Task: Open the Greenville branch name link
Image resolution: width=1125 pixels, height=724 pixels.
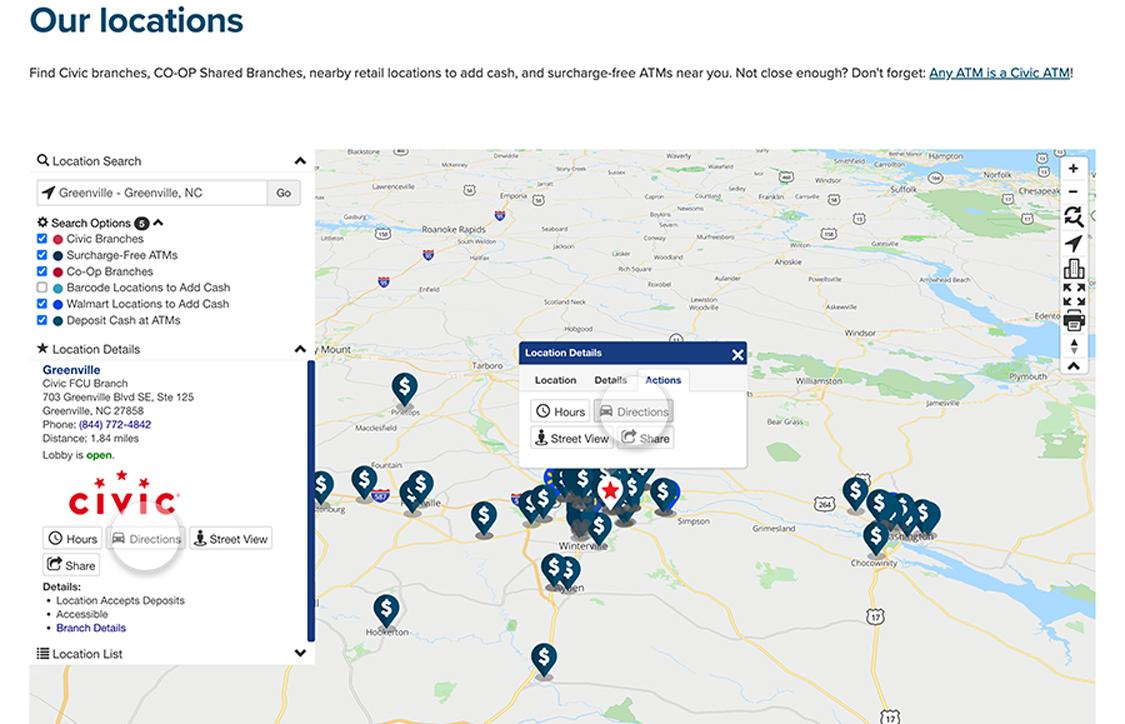Action: (x=71, y=370)
